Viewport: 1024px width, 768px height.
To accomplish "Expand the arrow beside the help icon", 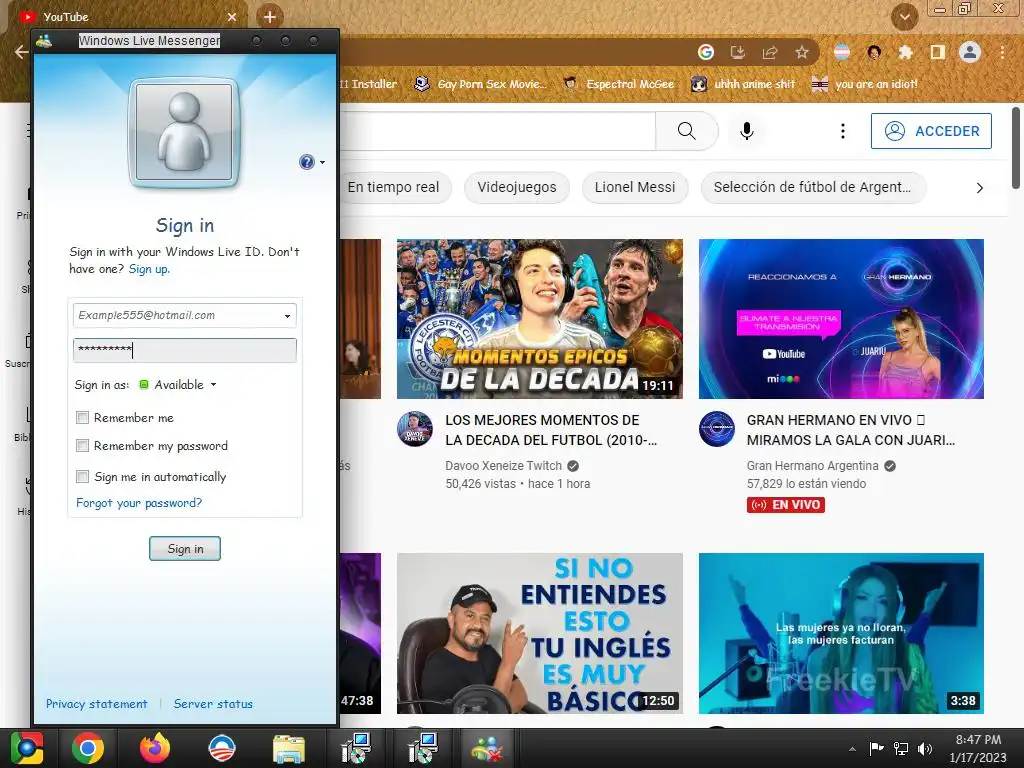I will (322, 163).
